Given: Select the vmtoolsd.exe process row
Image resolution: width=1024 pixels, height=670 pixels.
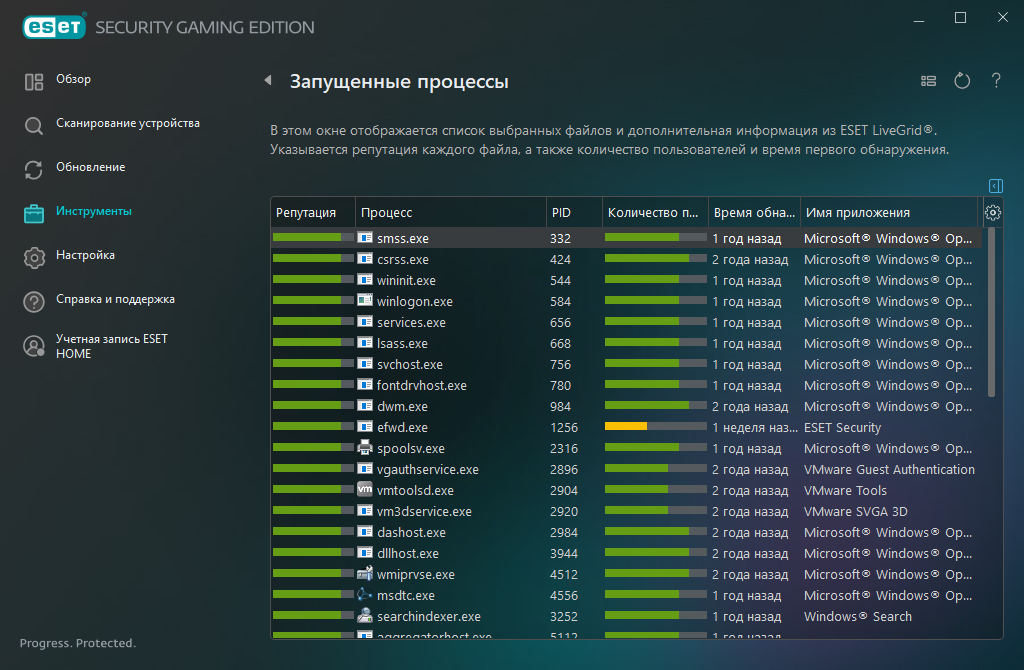Looking at the screenshot, I should point(626,490).
